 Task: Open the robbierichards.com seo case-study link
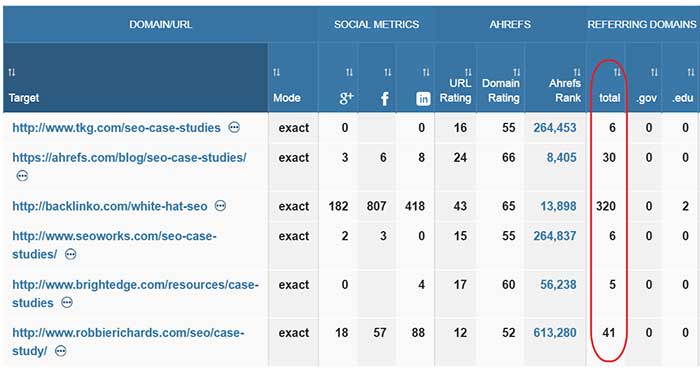pyautogui.click(x=128, y=342)
